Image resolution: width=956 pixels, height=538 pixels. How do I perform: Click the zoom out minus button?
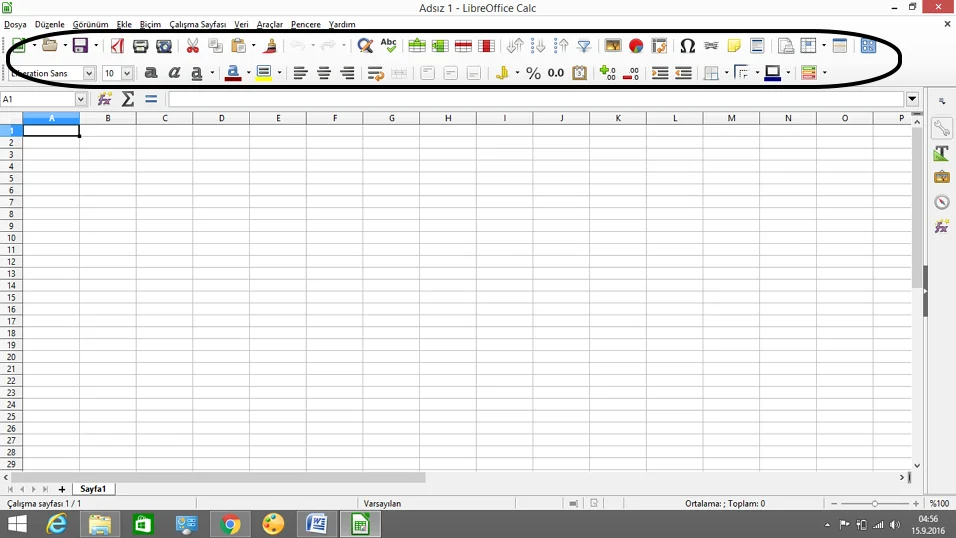point(834,504)
